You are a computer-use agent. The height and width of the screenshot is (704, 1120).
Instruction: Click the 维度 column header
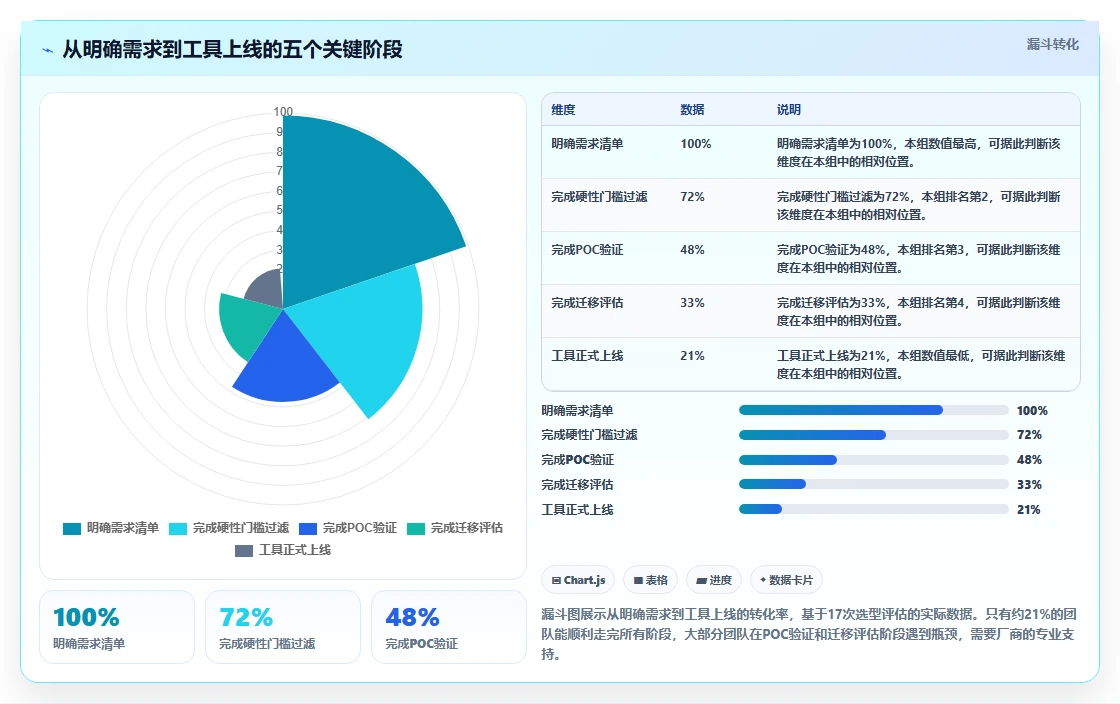tap(563, 110)
